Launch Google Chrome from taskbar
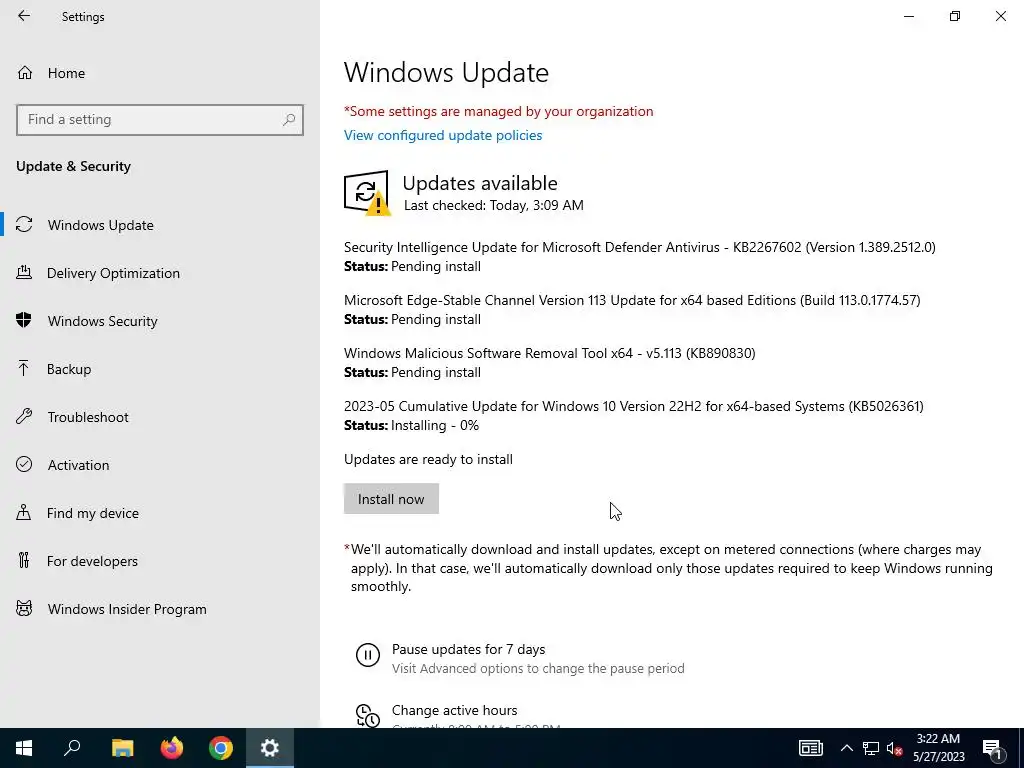The height and width of the screenshot is (768, 1024). 221,748
